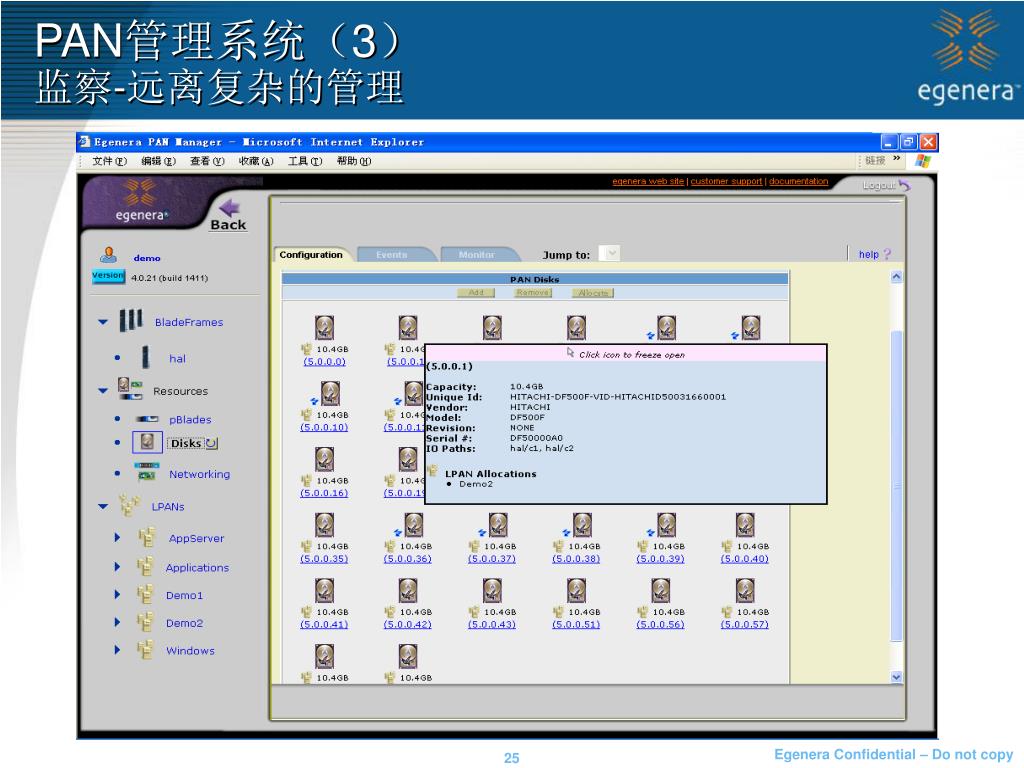Open the 查看(V) menu
The image size is (1024, 768).
[207, 161]
